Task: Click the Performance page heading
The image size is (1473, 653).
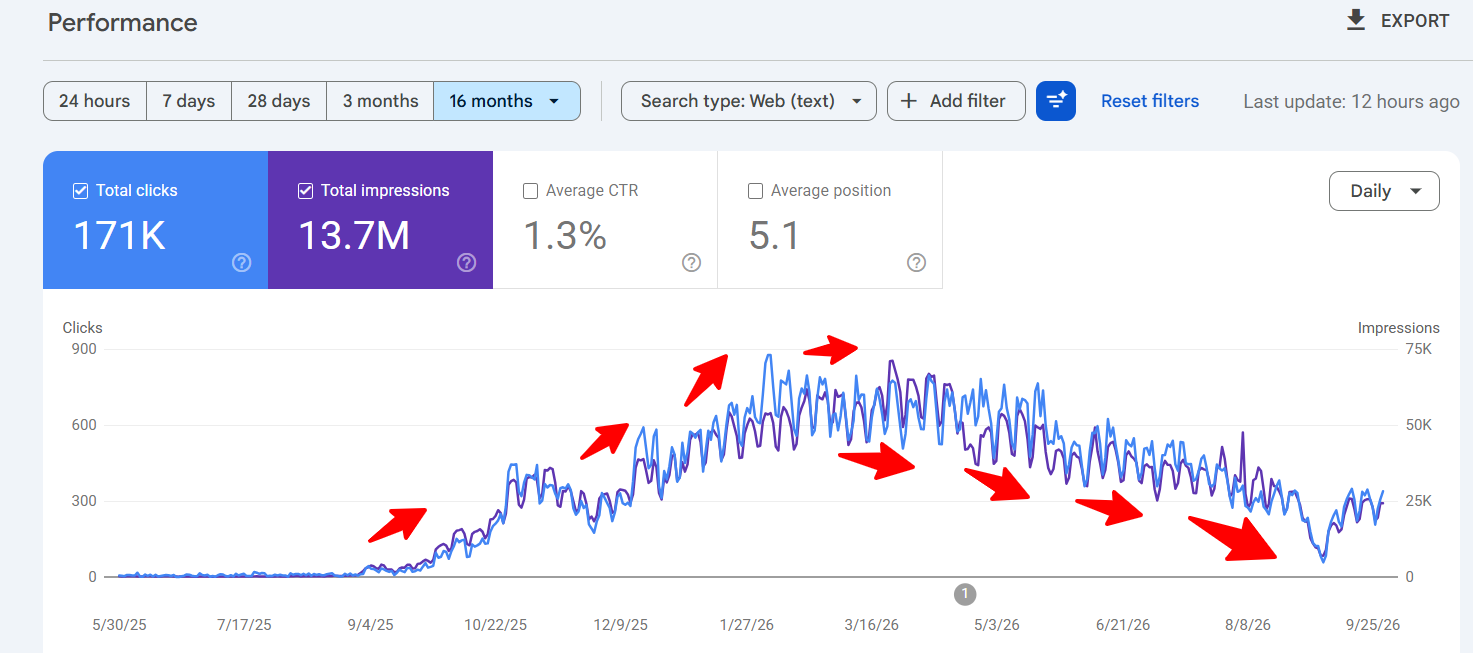Action: [x=123, y=22]
